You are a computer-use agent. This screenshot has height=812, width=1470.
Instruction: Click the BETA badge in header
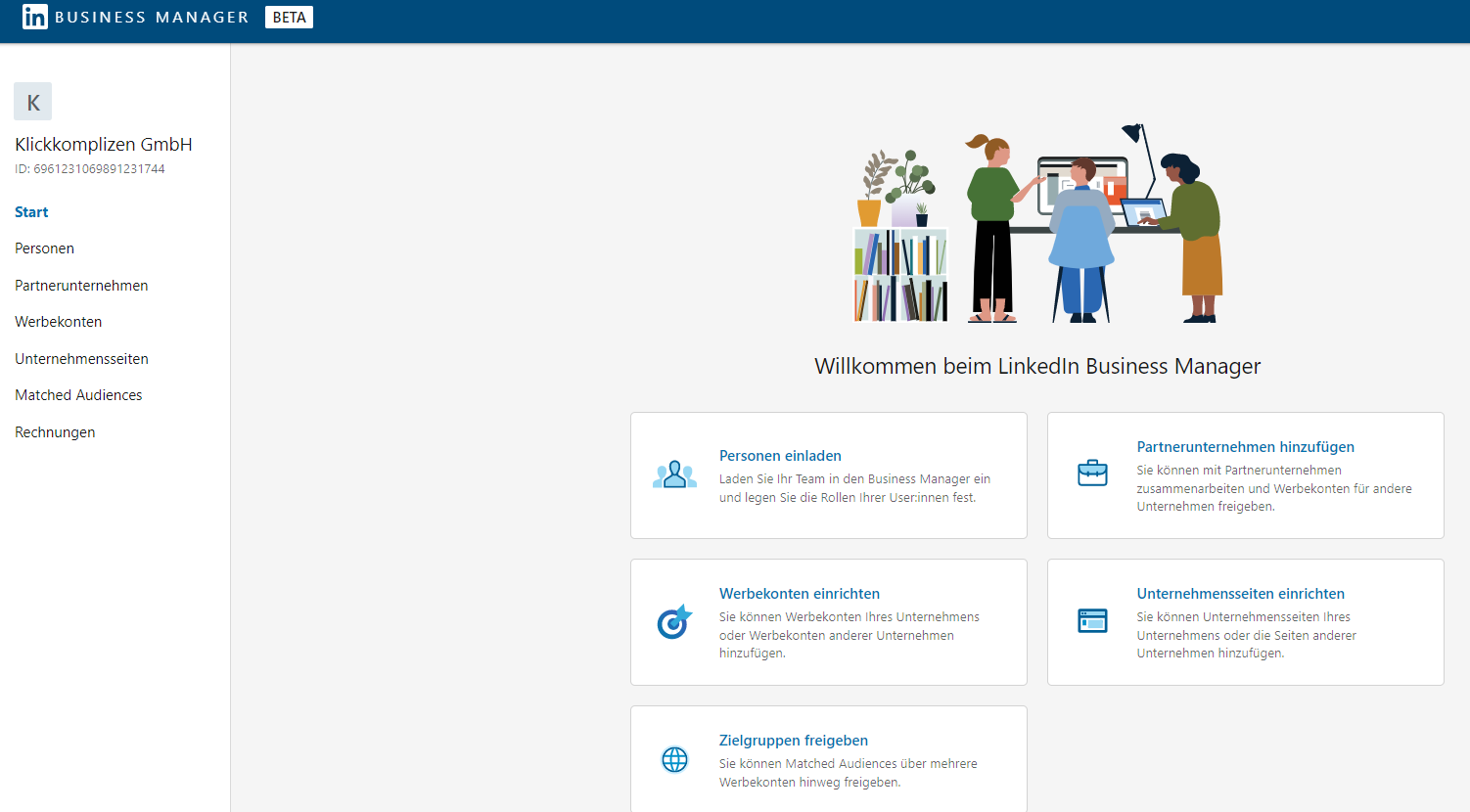coord(289,18)
